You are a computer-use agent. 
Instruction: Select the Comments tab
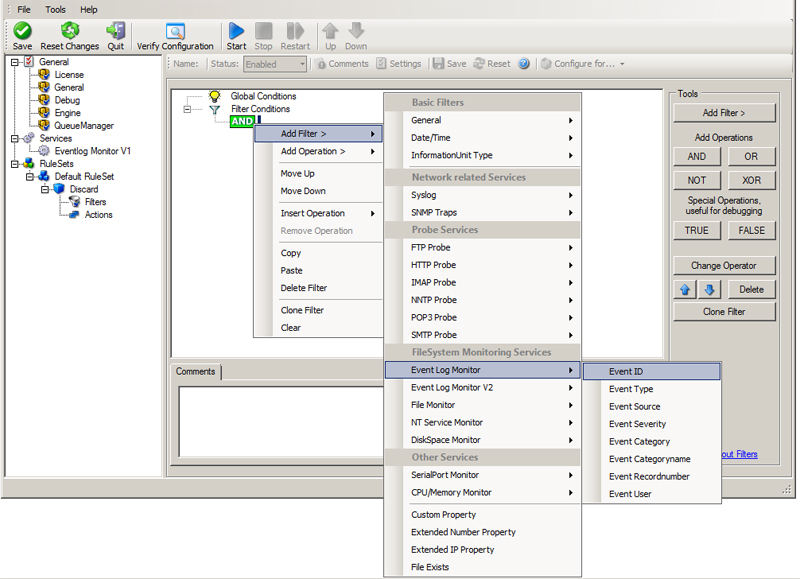click(196, 371)
